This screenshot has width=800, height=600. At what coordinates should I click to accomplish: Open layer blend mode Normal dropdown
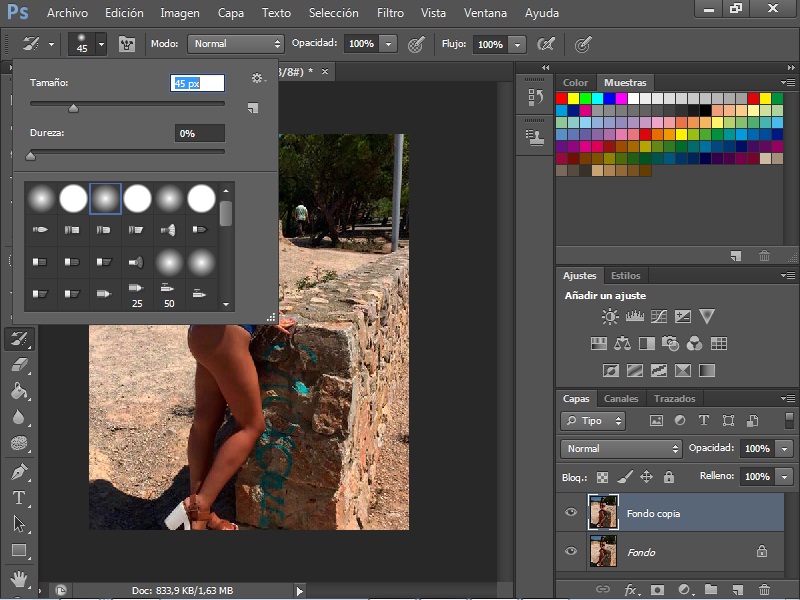click(621, 449)
